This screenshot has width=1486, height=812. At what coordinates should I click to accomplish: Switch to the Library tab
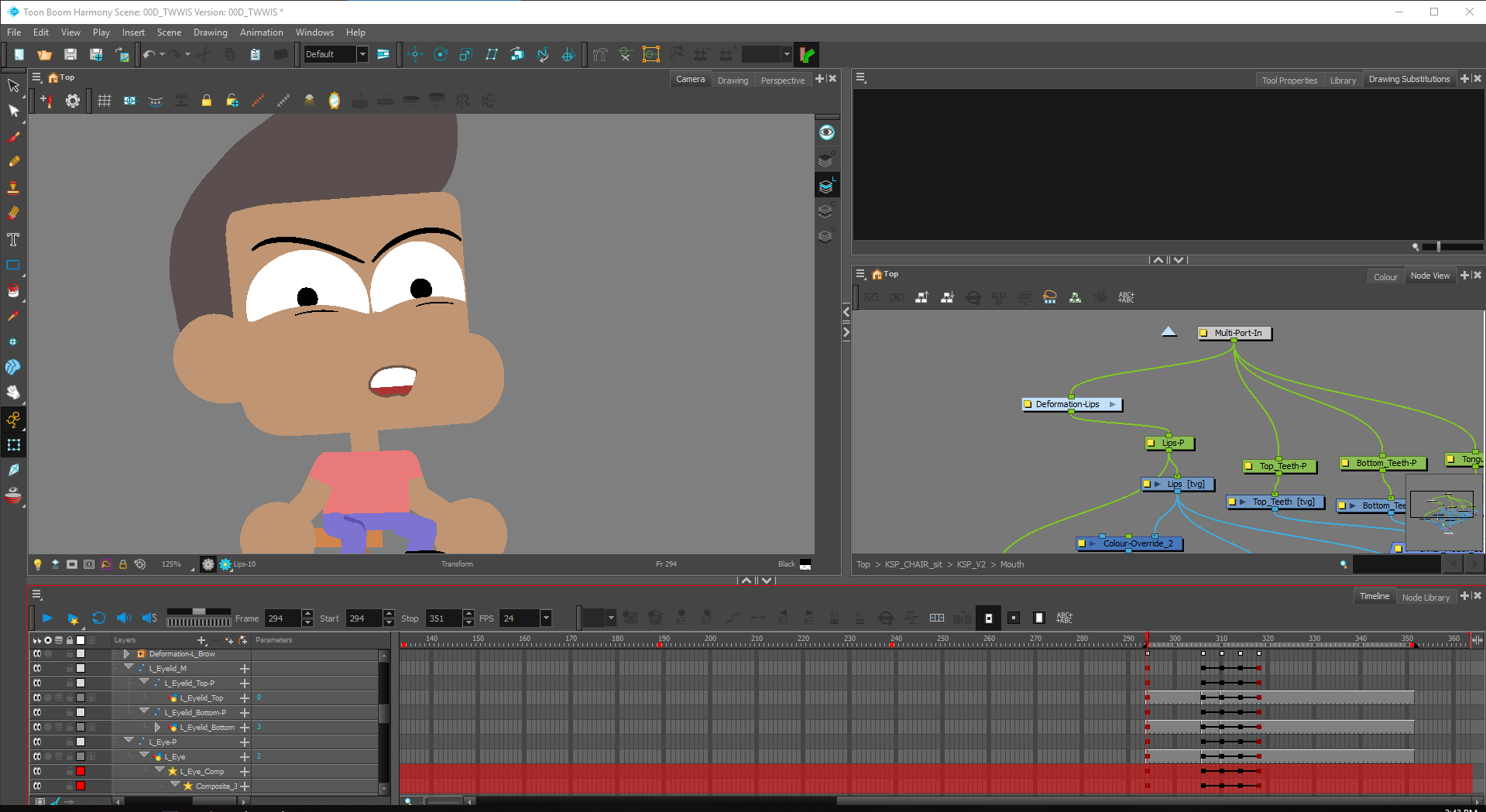click(1343, 81)
